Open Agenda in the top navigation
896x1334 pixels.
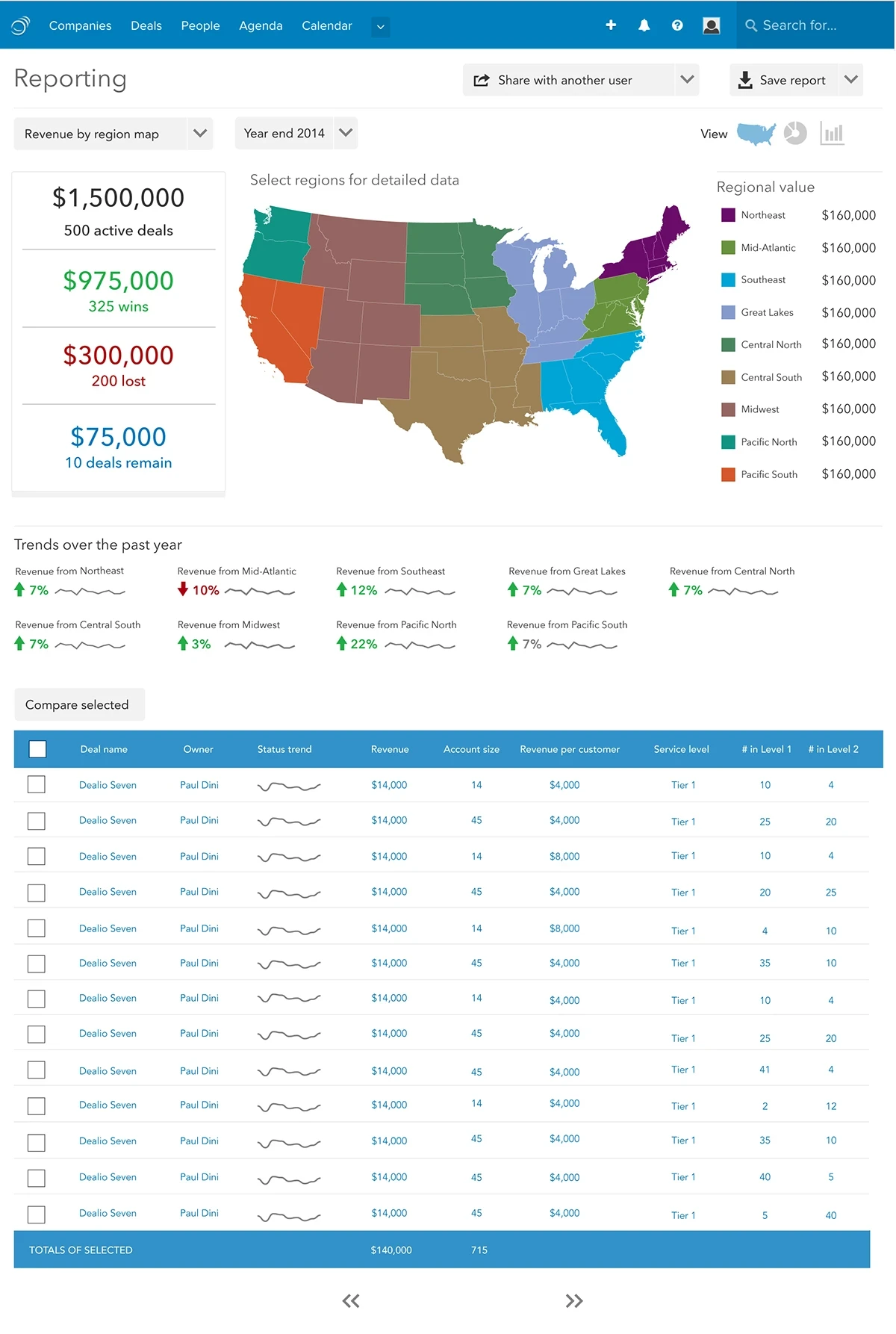(261, 25)
